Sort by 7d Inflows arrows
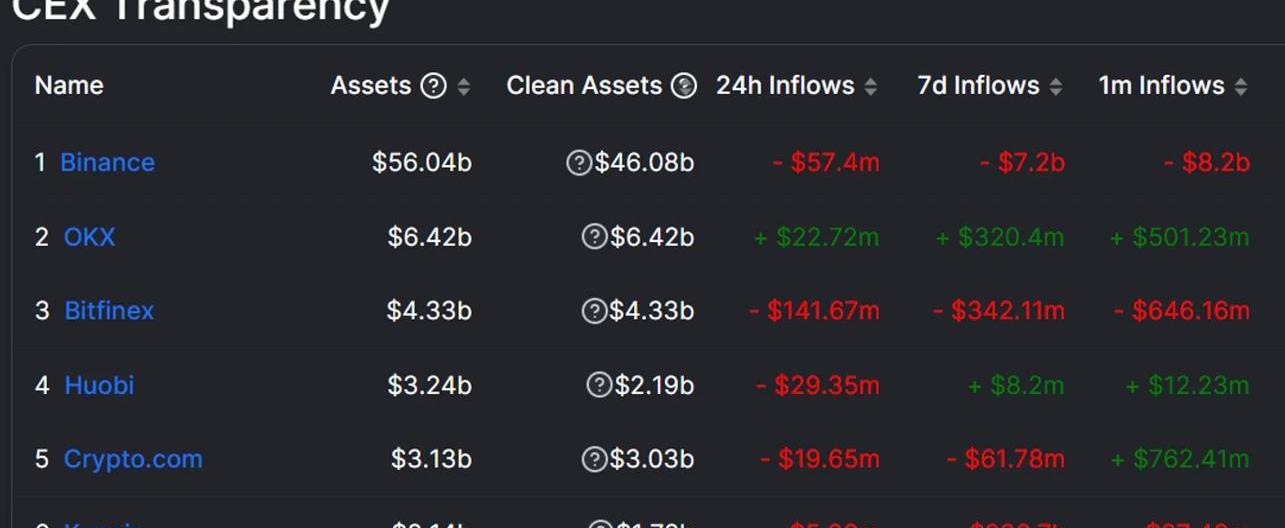Image resolution: width=1285 pixels, height=528 pixels. [x=1055, y=87]
